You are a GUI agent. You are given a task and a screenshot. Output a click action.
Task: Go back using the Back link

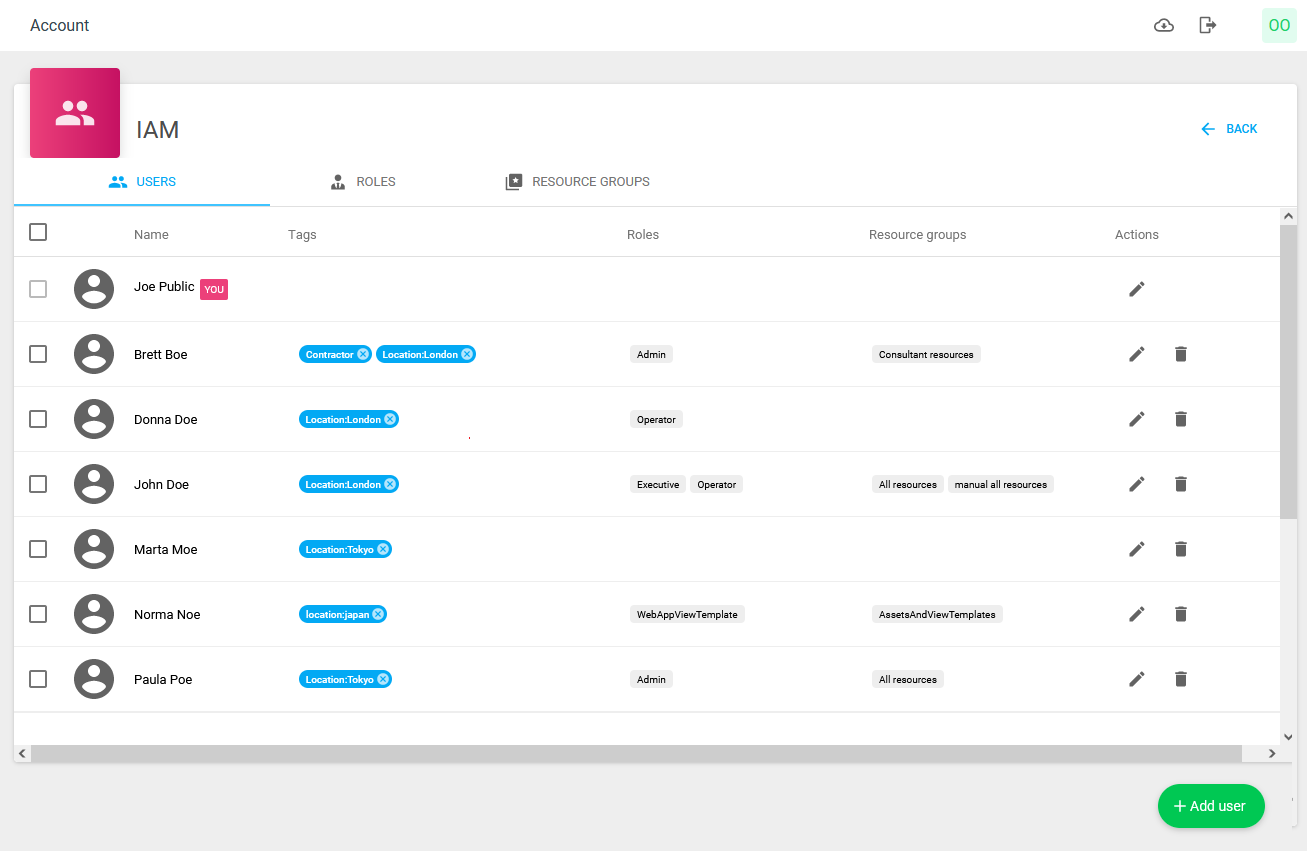coord(1229,129)
